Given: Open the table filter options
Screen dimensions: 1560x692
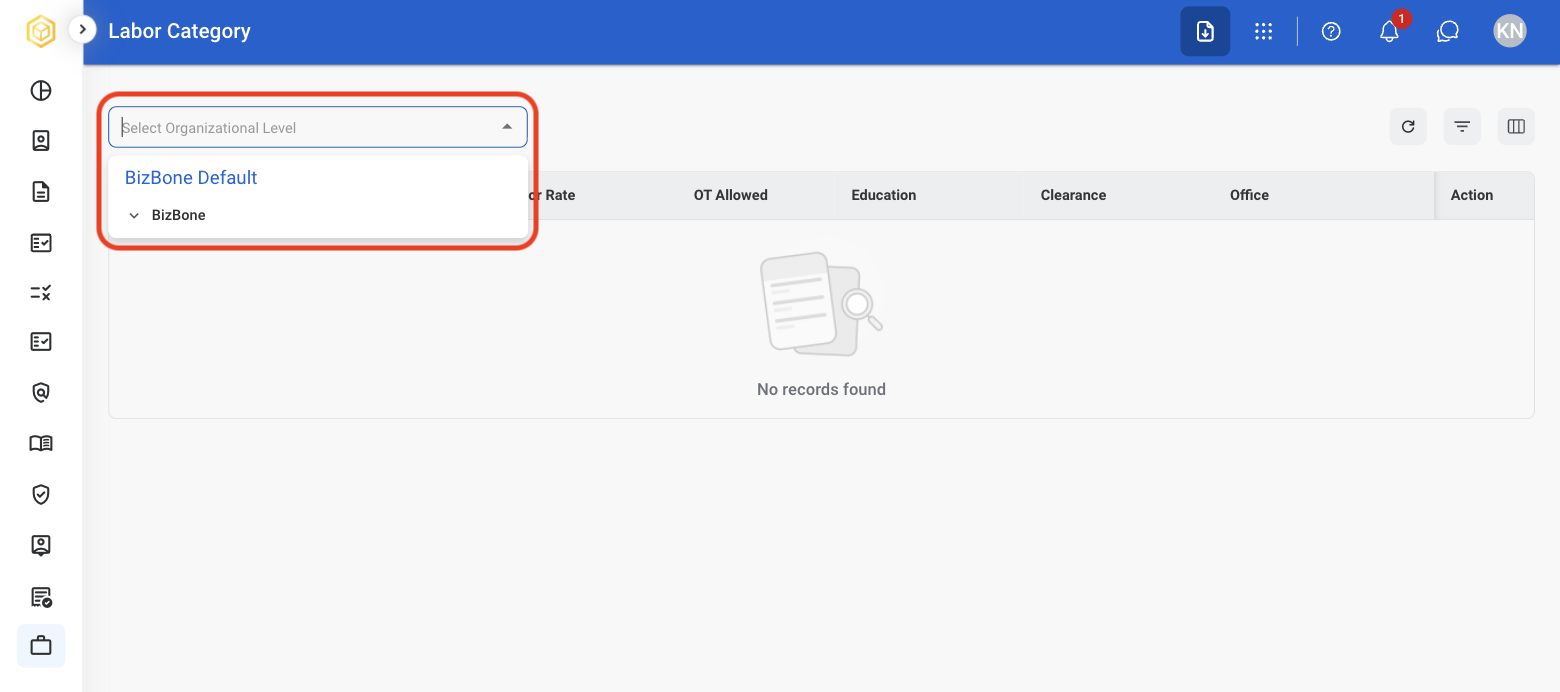Looking at the screenshot, I should coord(1462,126).
